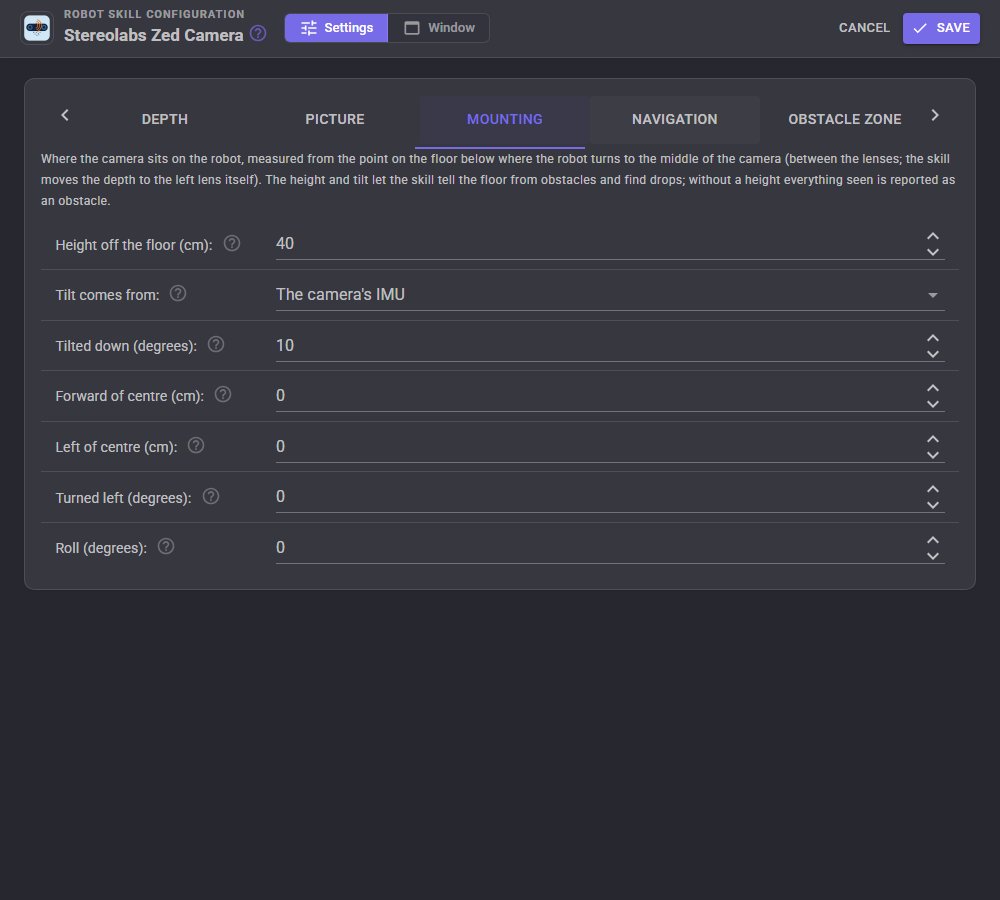Go to the Navigation tab
The image size is (1000, 900).
click(675, 119)
